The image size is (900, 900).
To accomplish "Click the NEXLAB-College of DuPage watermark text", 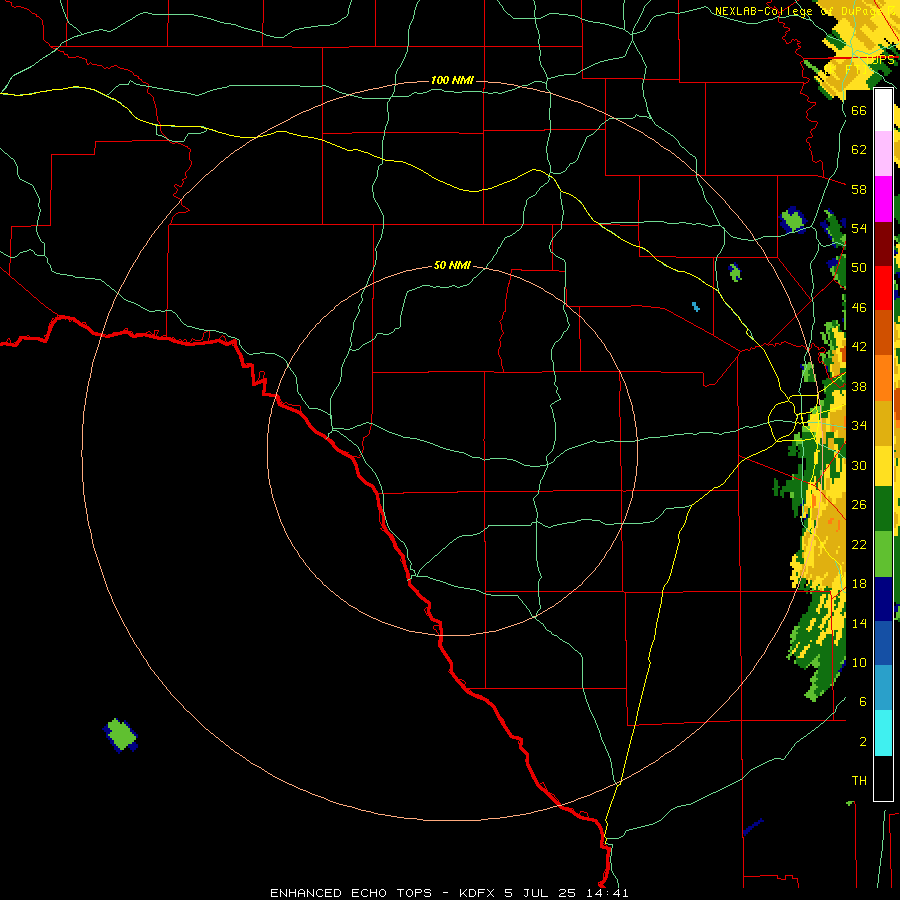I will (804, 11).
